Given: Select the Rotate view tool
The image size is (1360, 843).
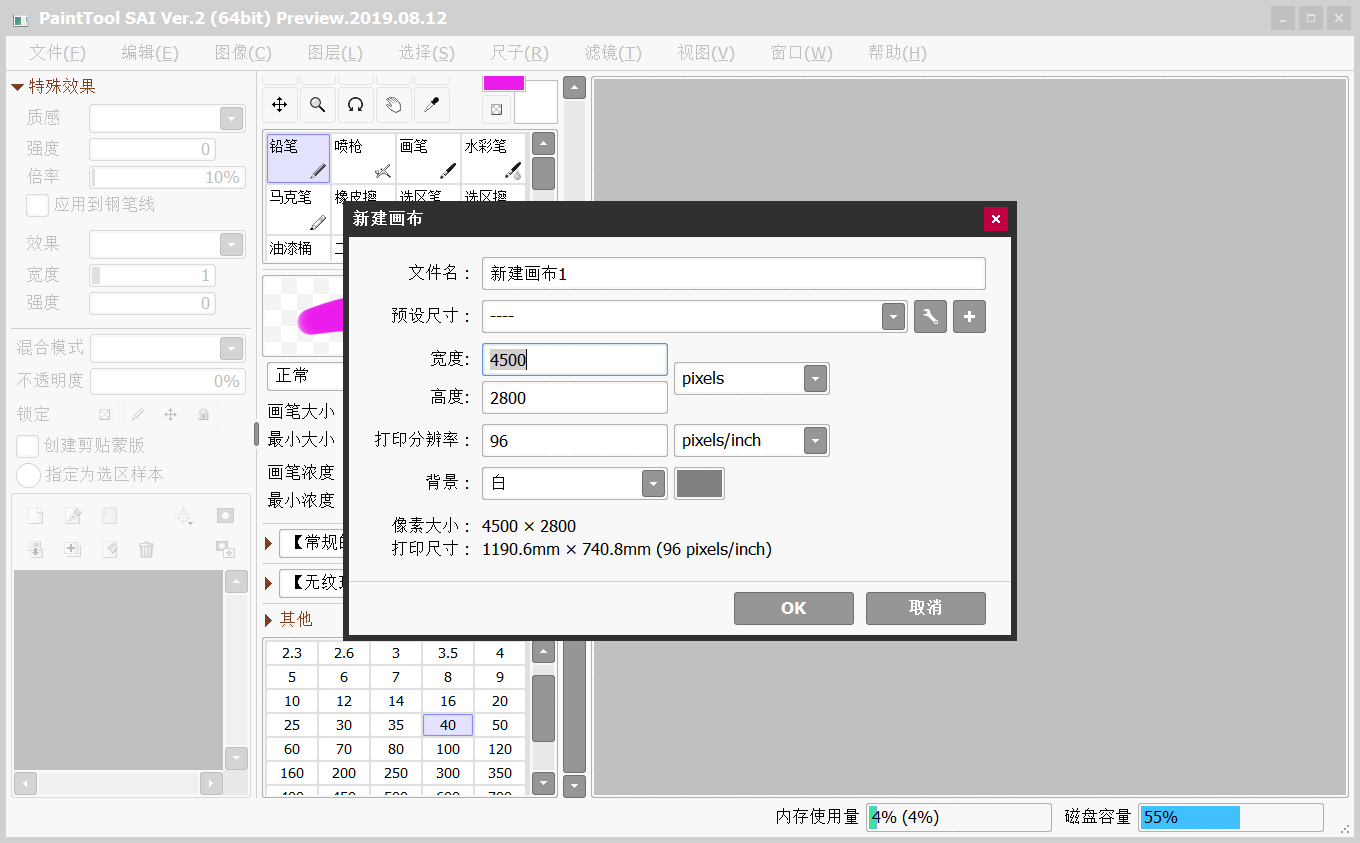Looking at the screenshot, I should coord(355,104).
